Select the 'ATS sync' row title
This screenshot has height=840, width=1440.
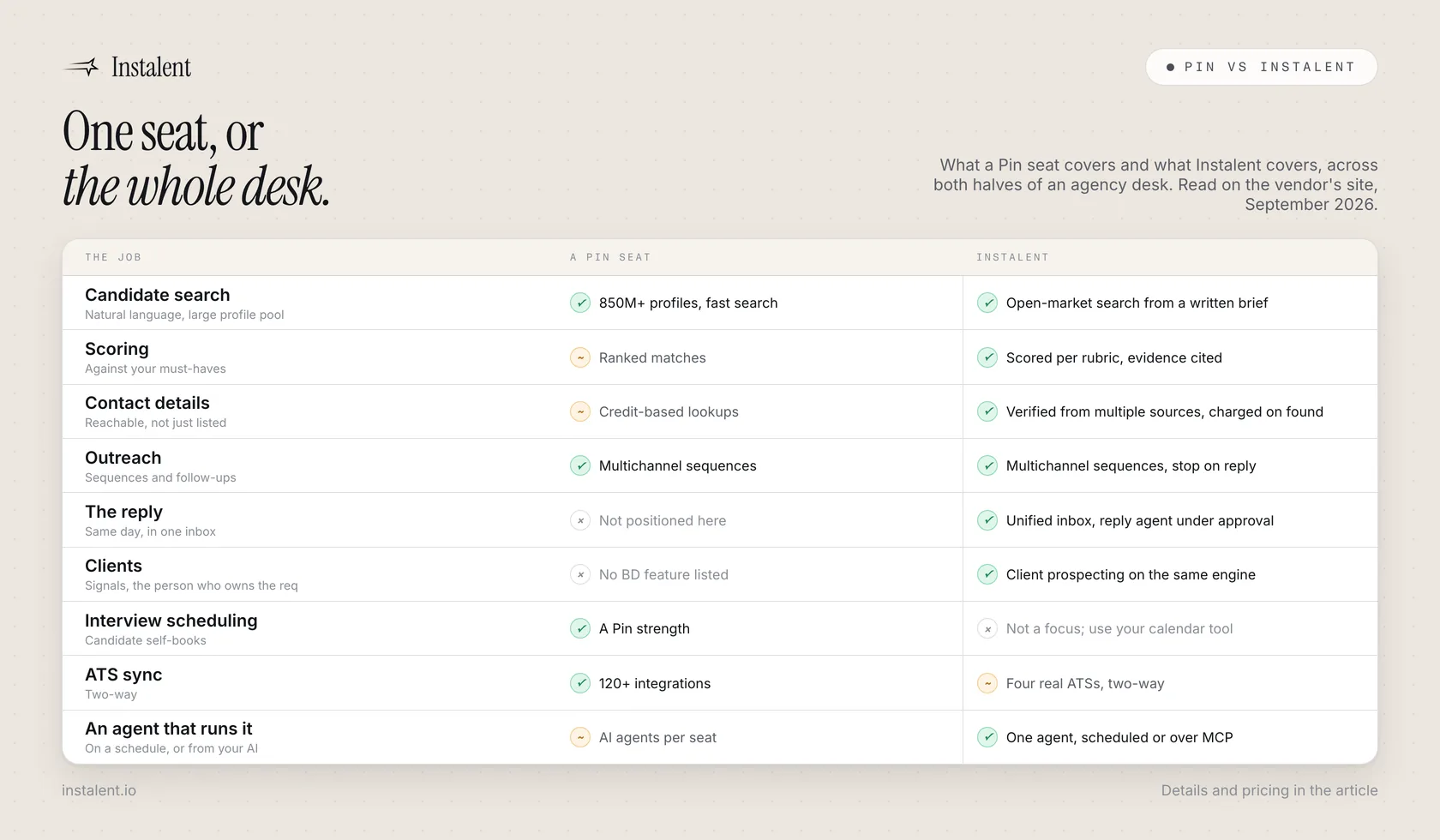click(x=123, y=675)
